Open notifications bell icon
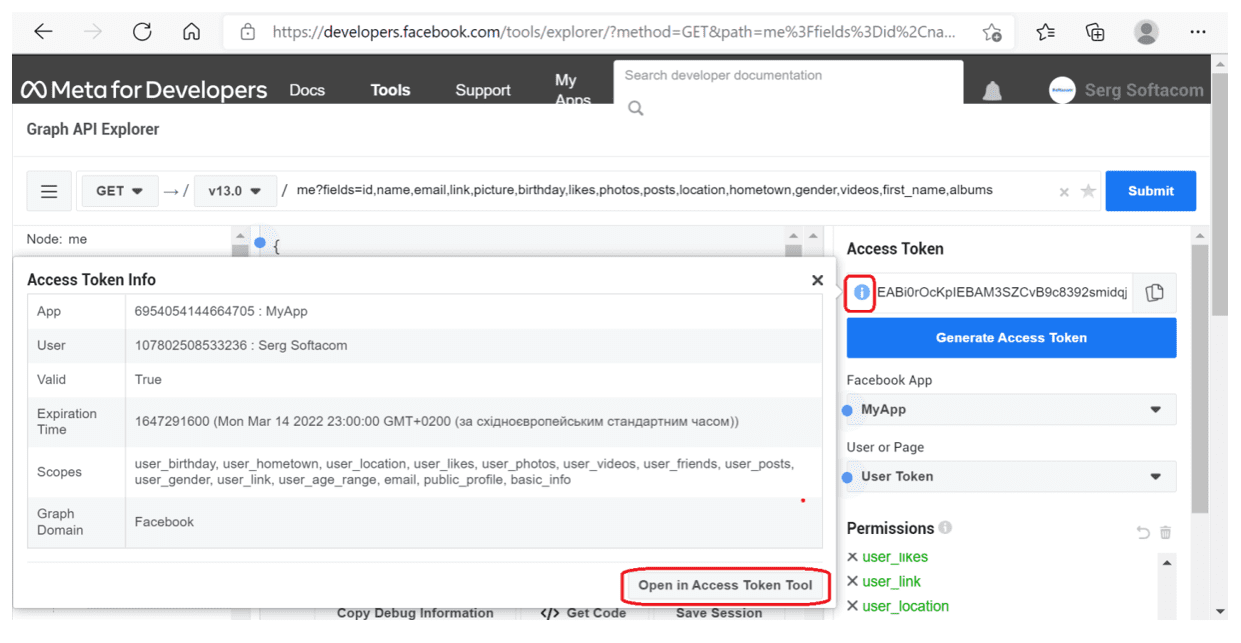Image resolution: width=1241 pixels, height=643 pixels. (x=992, y=91)
